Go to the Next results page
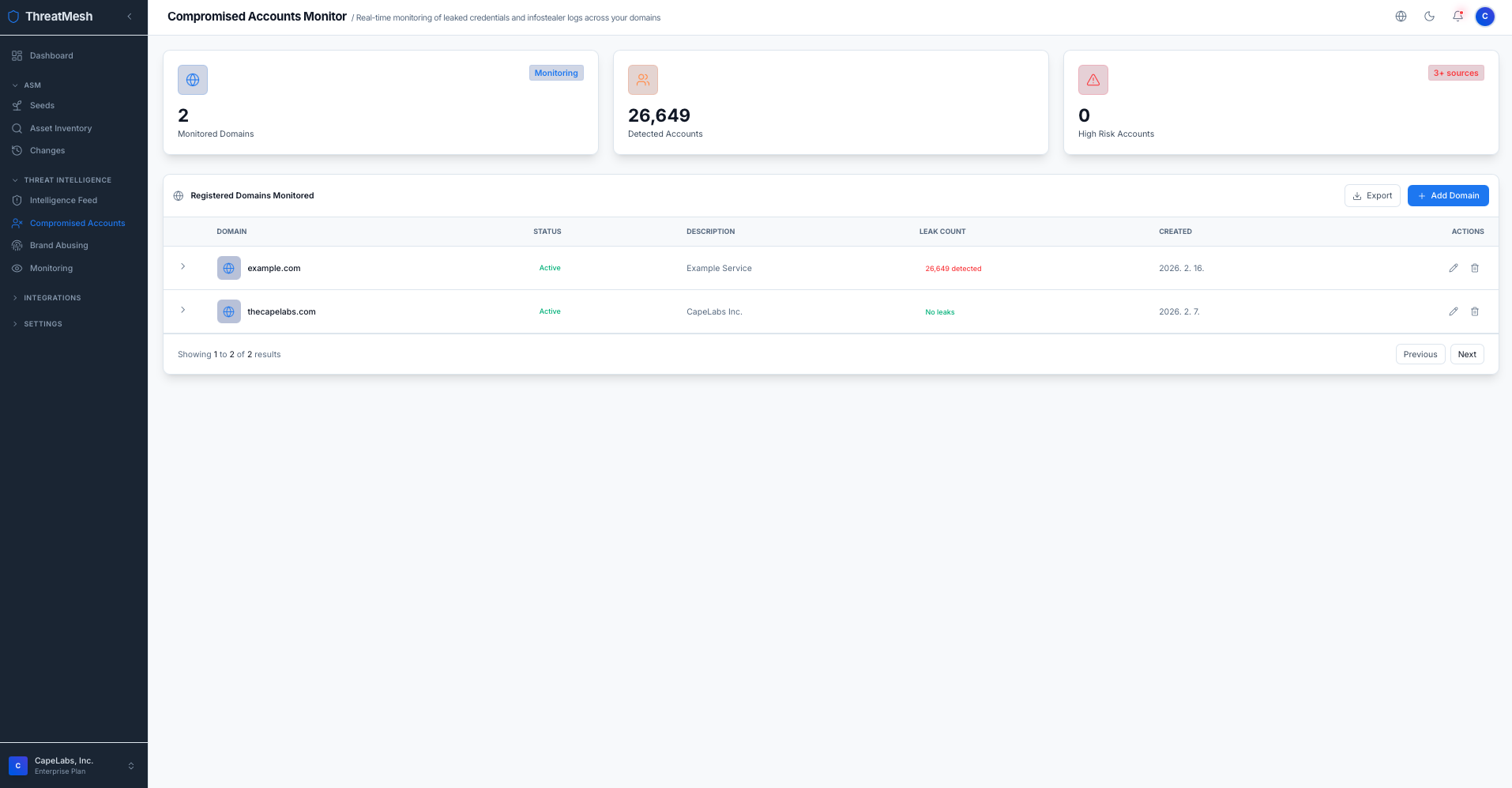1512x788 pixels. point(1466,353)
